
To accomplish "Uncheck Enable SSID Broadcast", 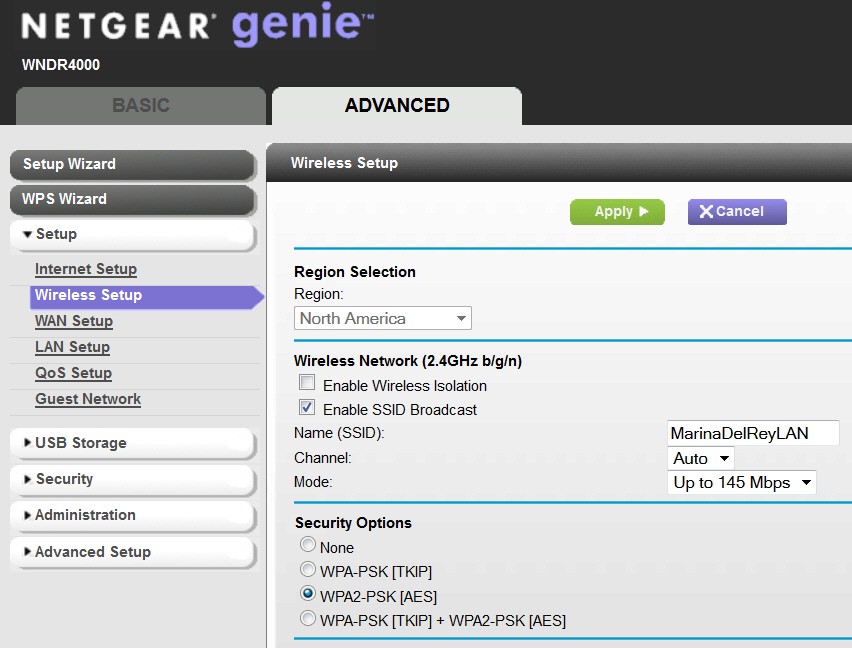I will (307, 407).
